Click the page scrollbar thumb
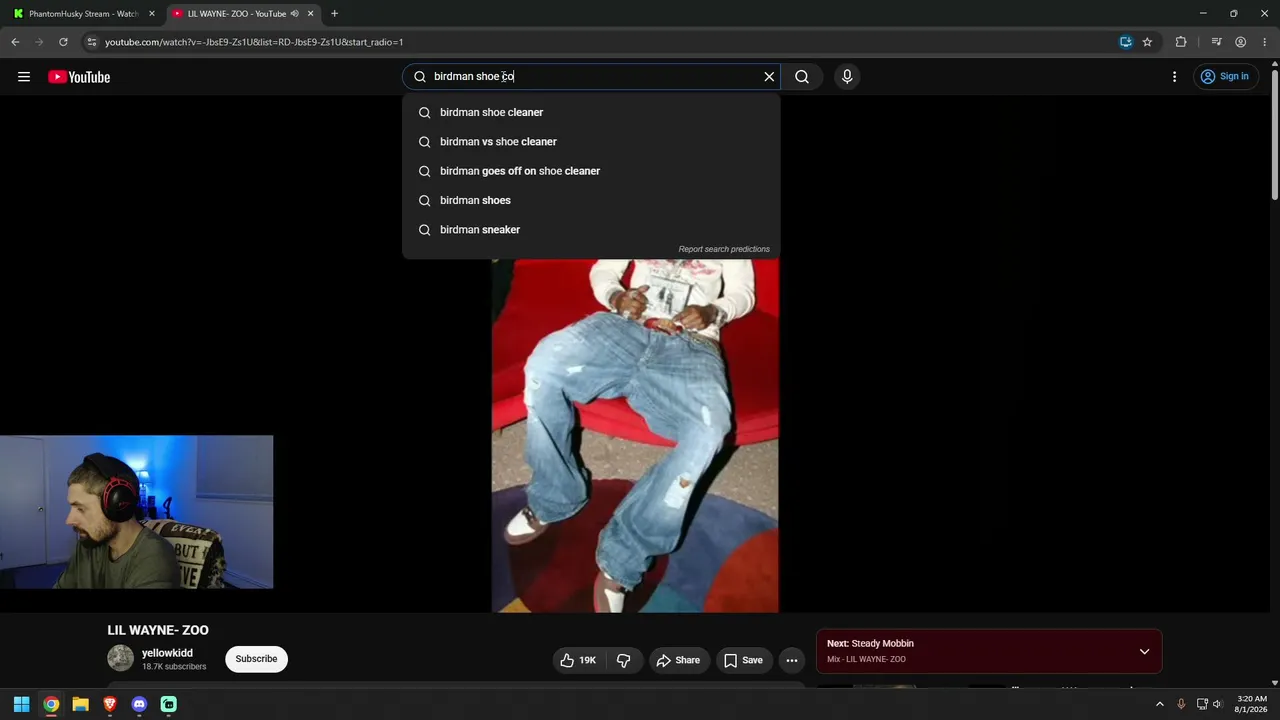This screenshot has height=720, width=1280. click(1275, 134)
